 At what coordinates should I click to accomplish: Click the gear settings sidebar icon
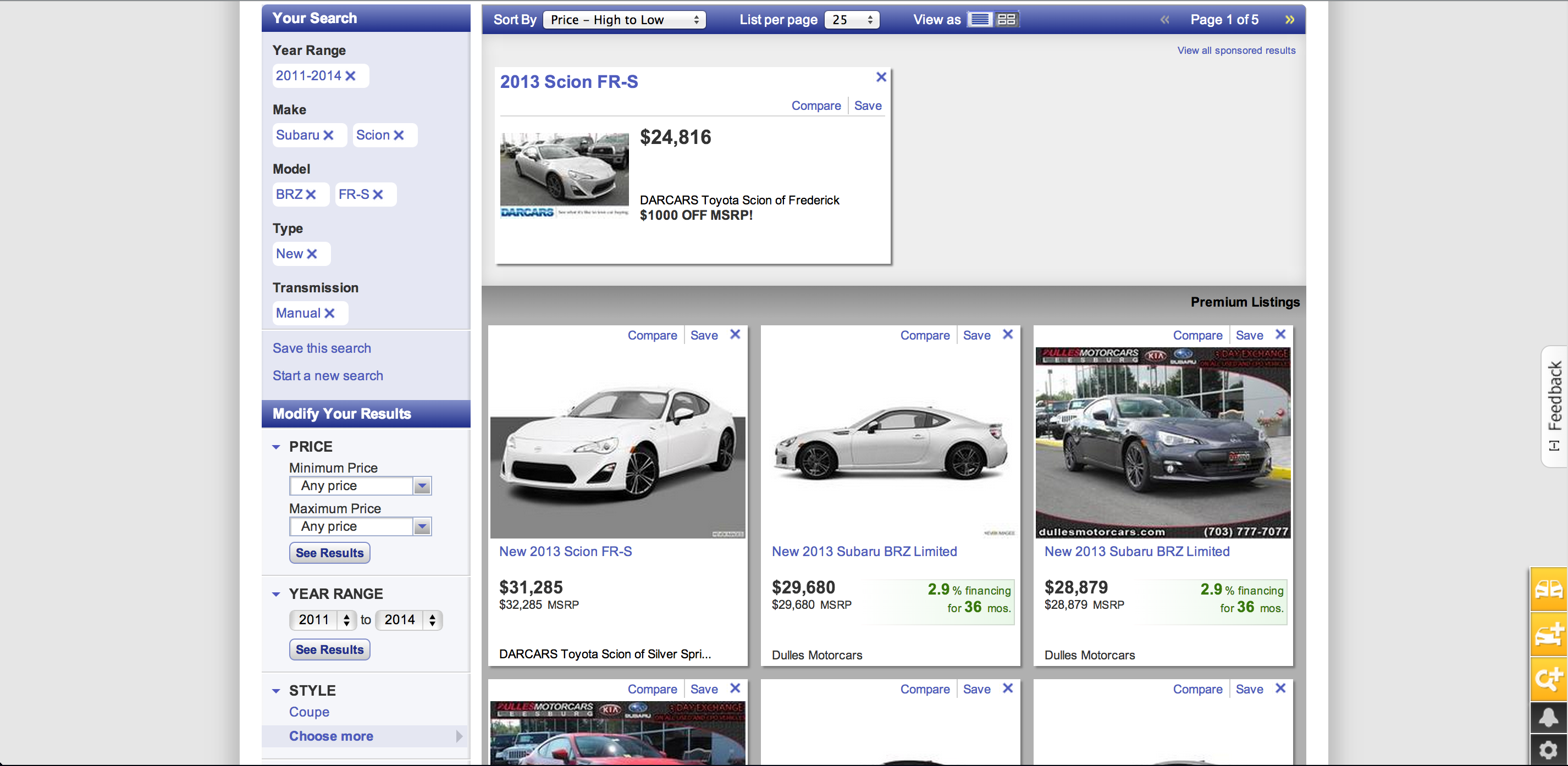(1549, 750)
